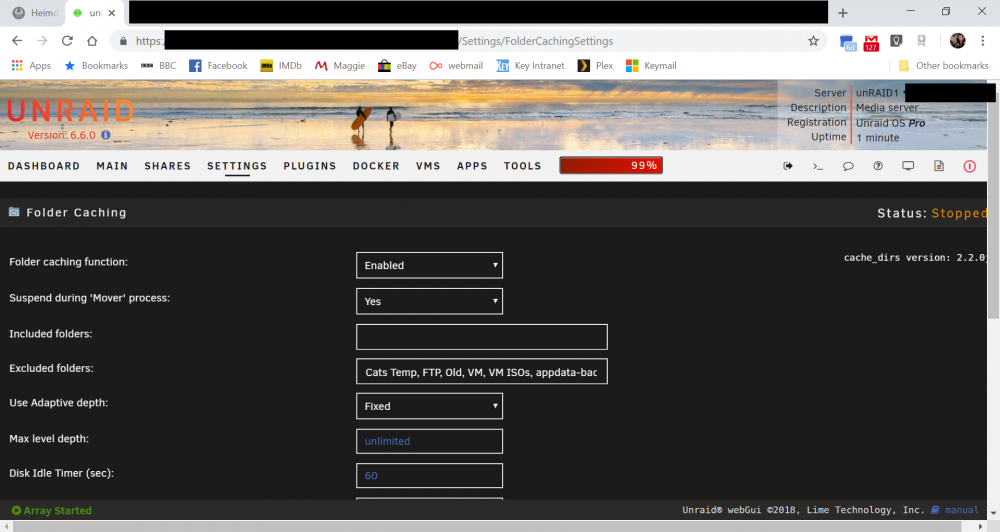Open the Apps menu in Unraid

click(x=472, y=166)
